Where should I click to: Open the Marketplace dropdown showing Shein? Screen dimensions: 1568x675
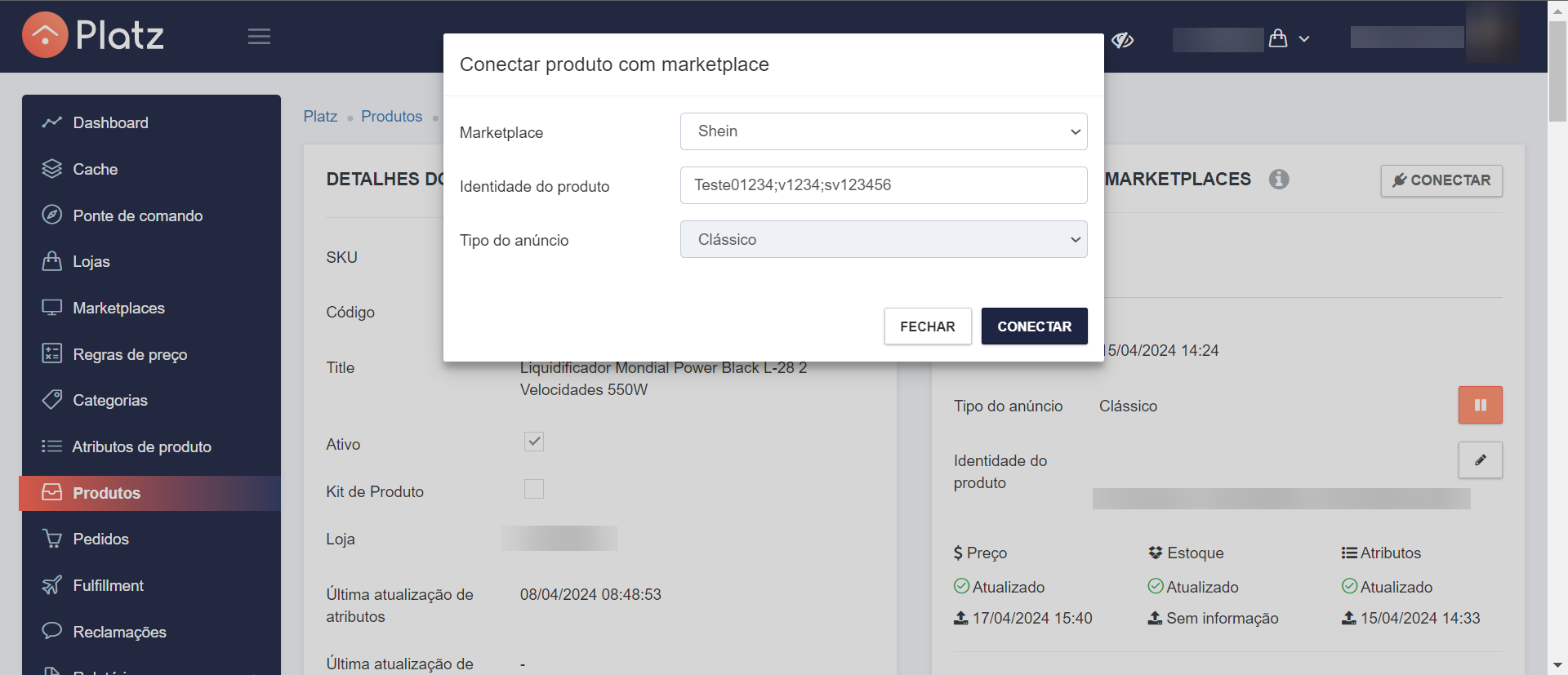click(884, 131)
